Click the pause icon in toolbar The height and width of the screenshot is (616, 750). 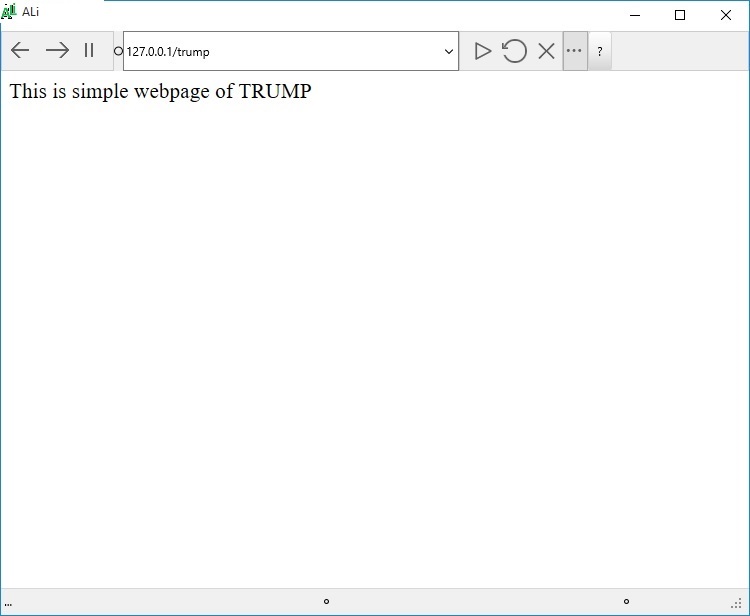point(89,50)
